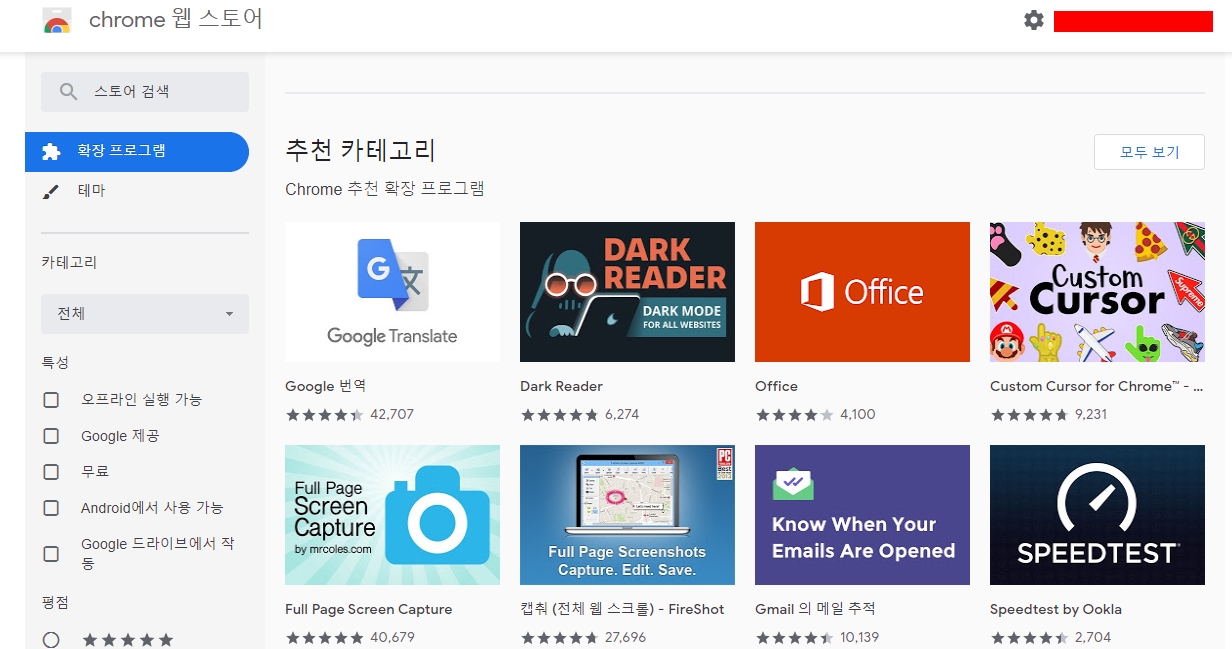Image resolution: width=1232 pixels, height=649 pixels.
Task: Click the Dark Reader title link
Action: tap(561, 386)
